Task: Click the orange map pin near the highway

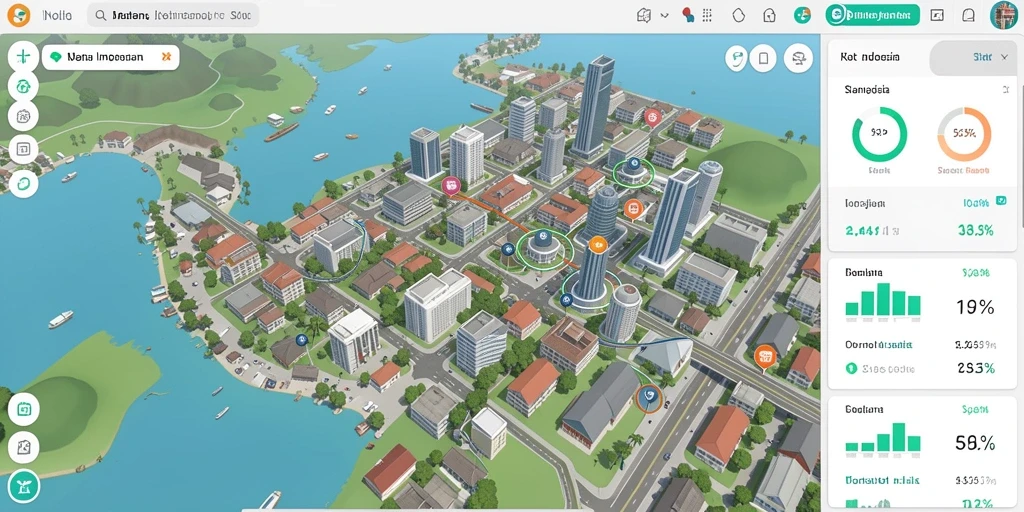Action: click(x=764, y=357)
